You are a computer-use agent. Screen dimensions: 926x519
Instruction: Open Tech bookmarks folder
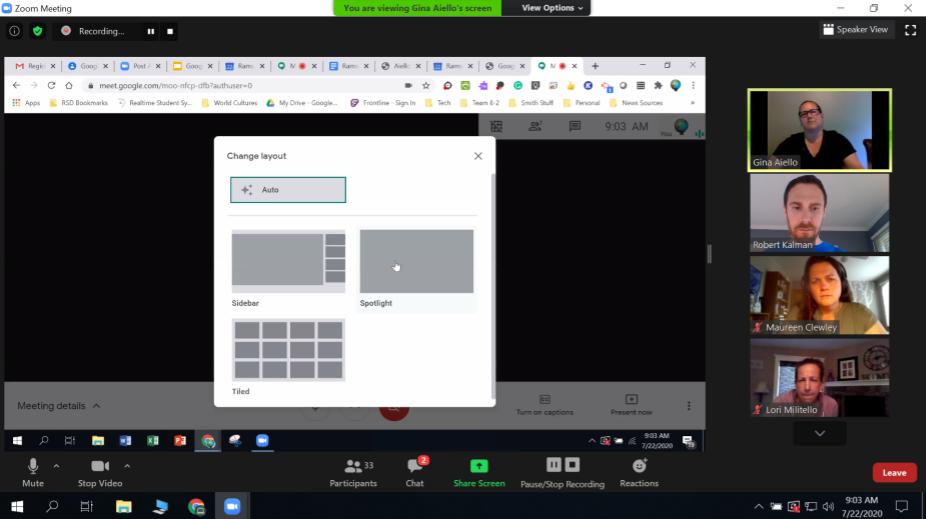438,103
